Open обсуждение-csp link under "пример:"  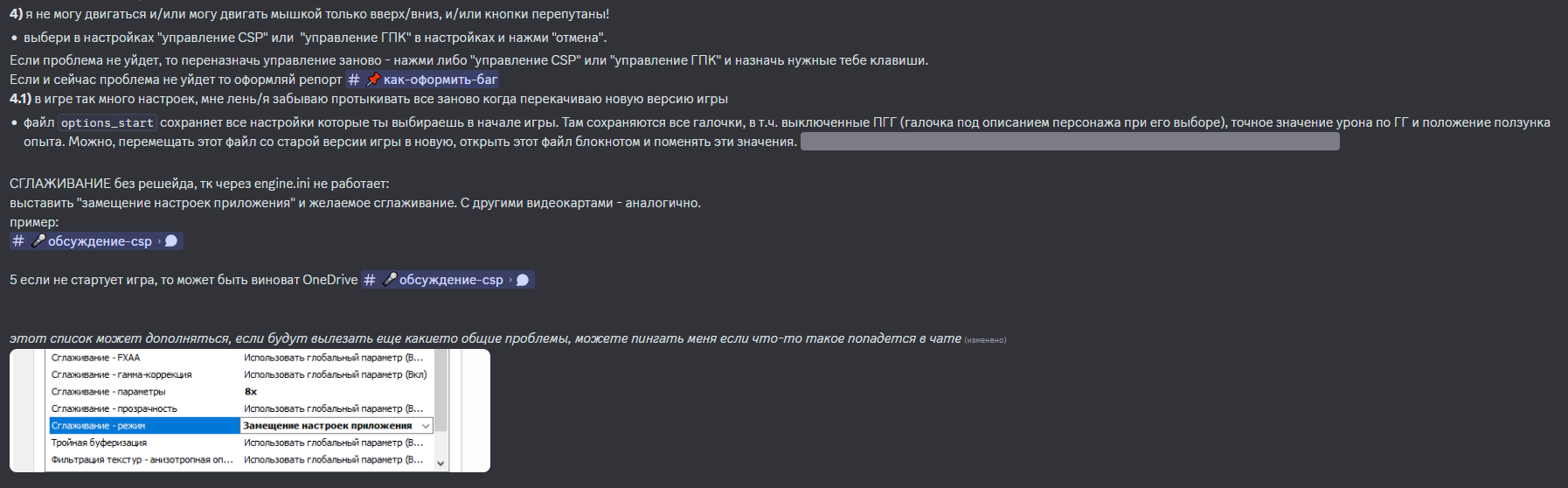(96, 241)
